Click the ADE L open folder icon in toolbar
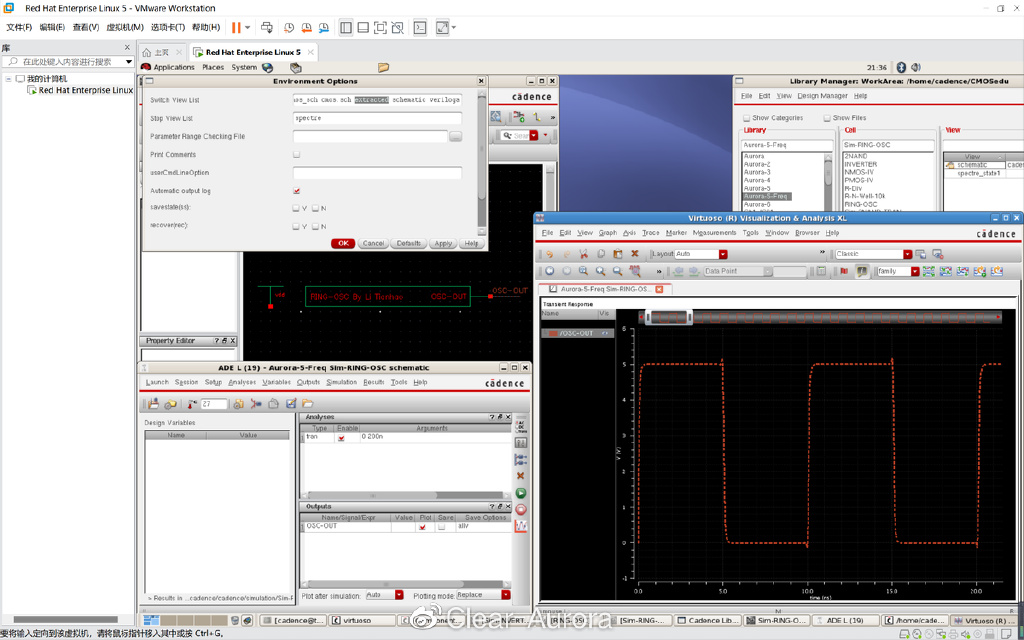 (308, 404)
